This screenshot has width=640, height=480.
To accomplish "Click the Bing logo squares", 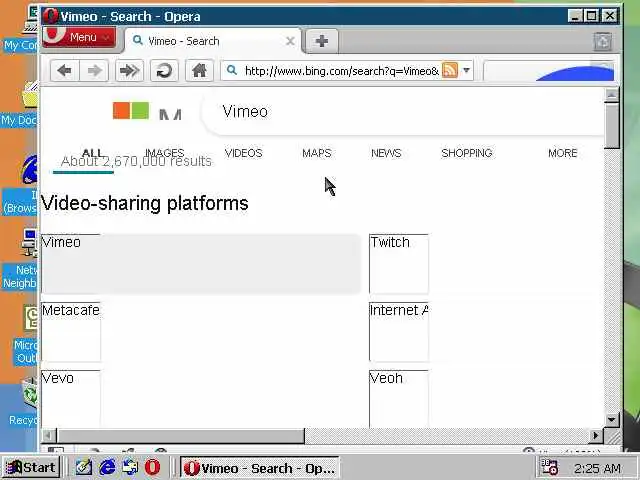I will tap(131, 111).
